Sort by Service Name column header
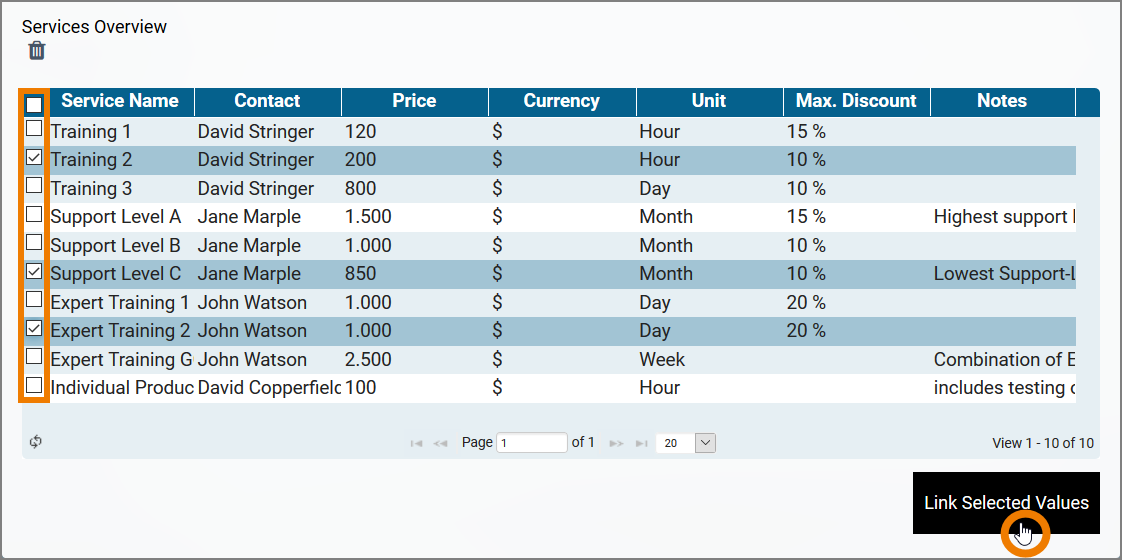 point(120,101)
